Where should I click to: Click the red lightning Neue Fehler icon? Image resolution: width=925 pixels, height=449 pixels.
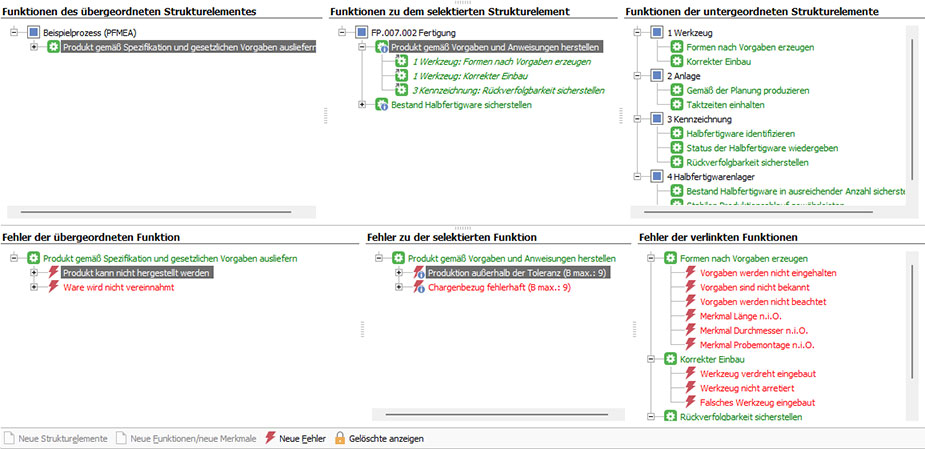pyautogui.click(x=269, y=438)
